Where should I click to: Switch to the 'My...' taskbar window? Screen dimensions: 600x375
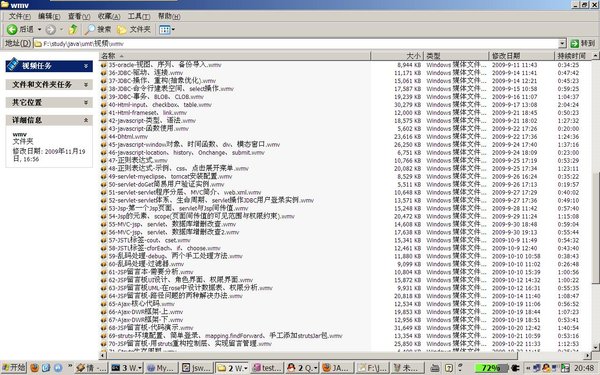tap(161, 368)
